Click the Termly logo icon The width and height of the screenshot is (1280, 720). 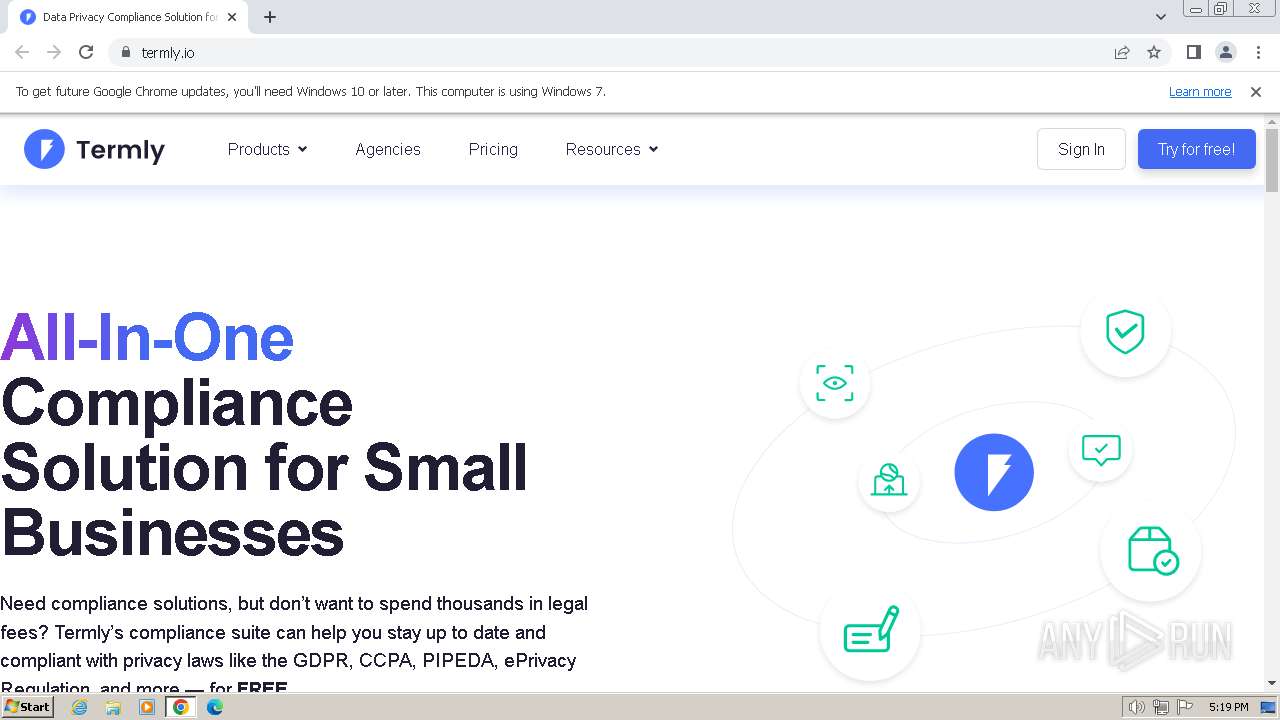pos(44,149)
